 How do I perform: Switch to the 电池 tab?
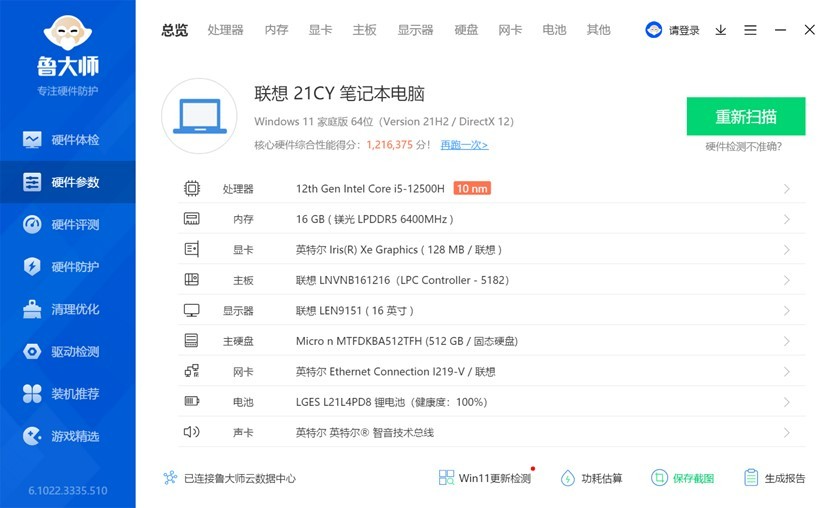point(554,30)
